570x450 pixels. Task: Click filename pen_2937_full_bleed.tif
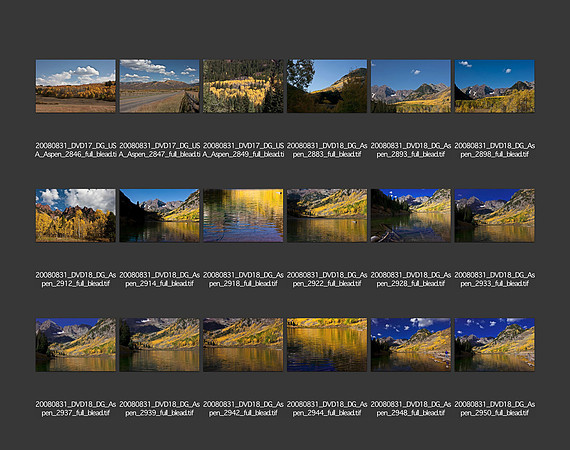click(76, 408)
